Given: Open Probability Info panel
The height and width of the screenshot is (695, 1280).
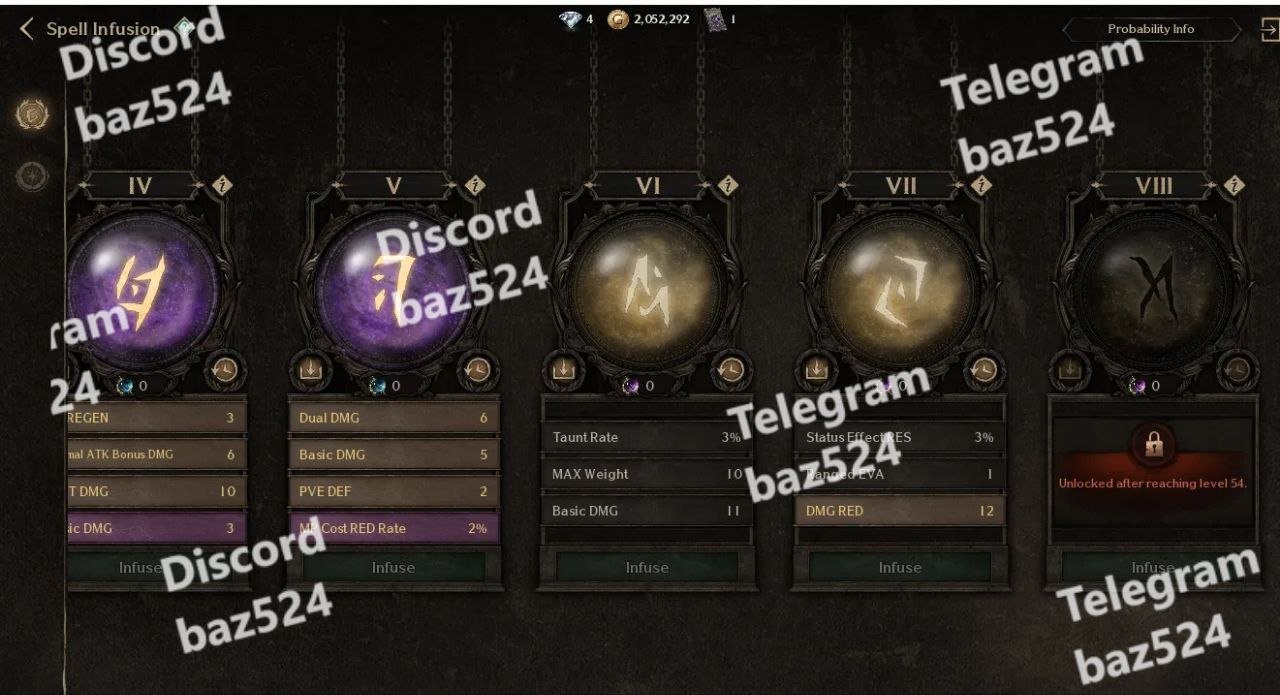Looking at the screenshot, I should coord(1151,29).
